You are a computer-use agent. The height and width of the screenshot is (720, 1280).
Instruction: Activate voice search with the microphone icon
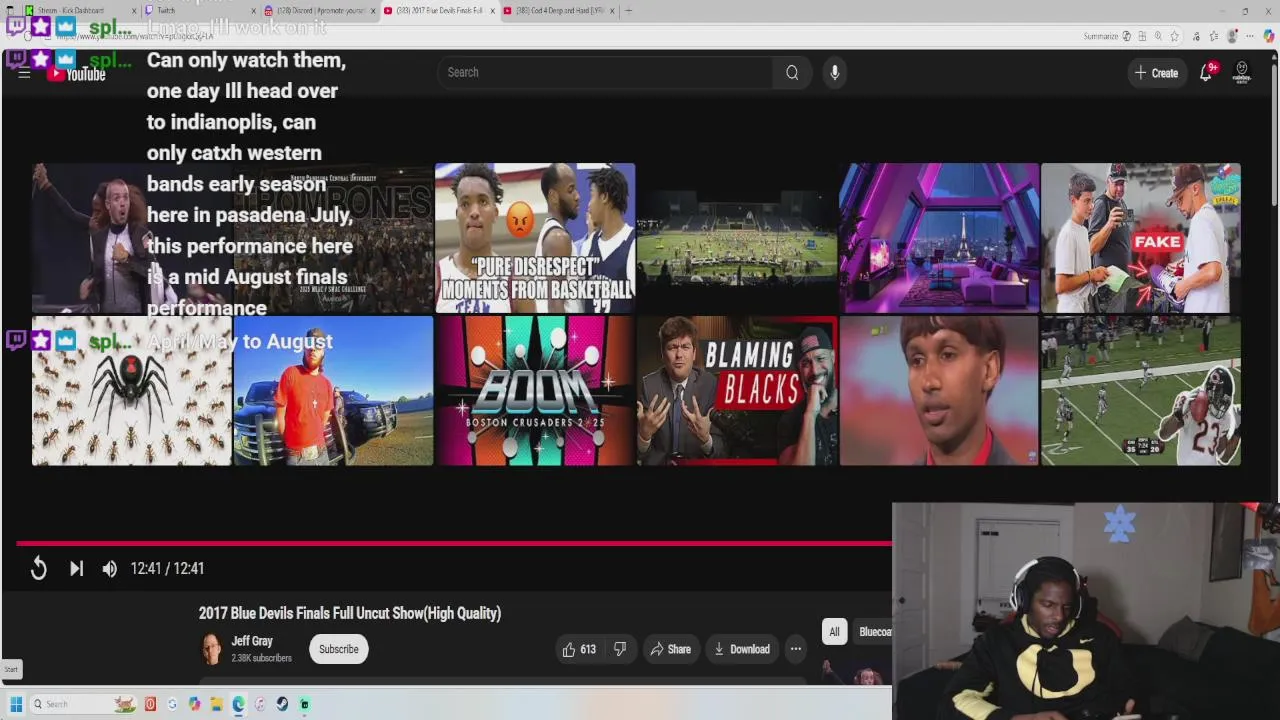pos(834,72)
